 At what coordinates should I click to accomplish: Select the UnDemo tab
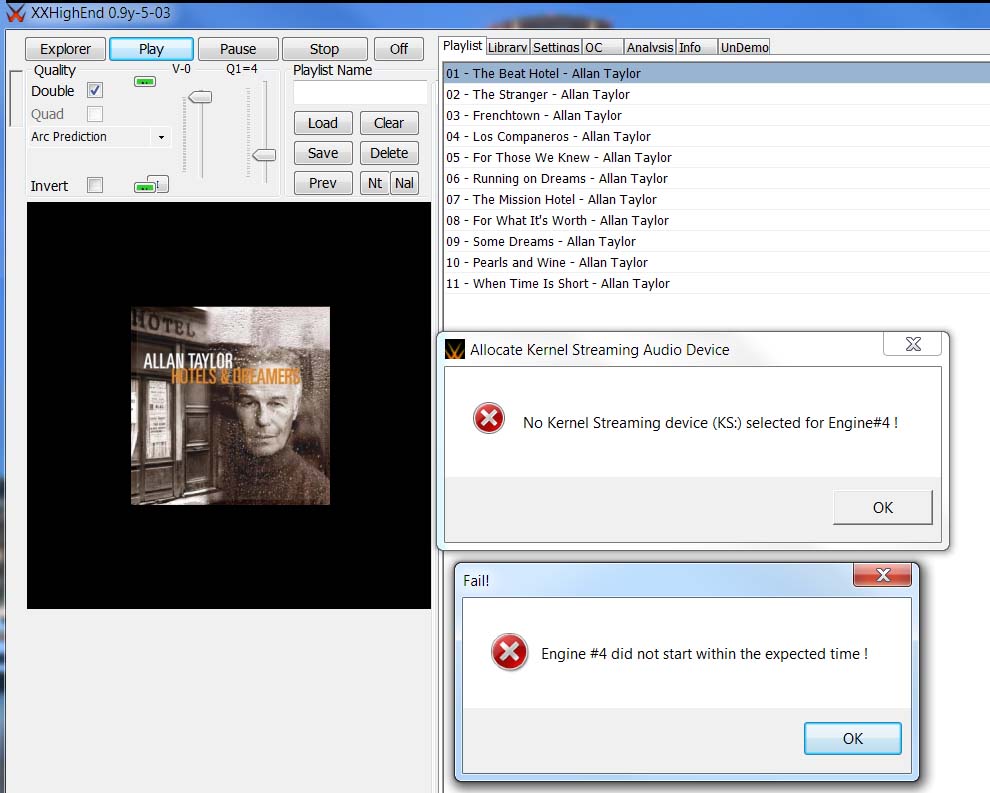[x=744, y=47]
